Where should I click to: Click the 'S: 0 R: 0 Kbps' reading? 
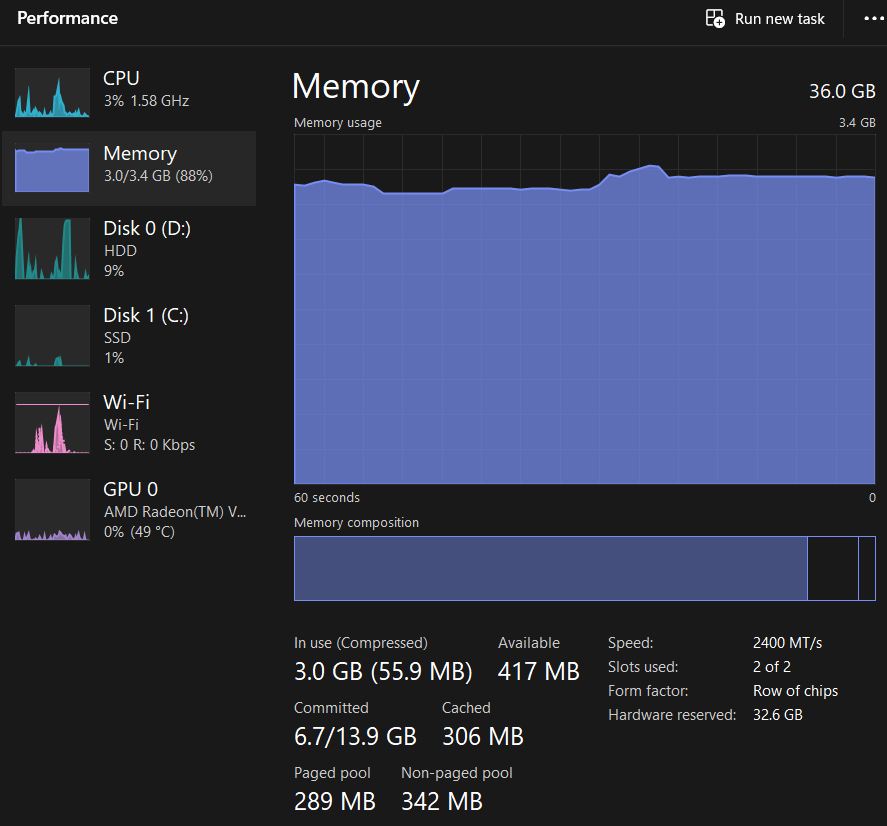click(149, 445)
